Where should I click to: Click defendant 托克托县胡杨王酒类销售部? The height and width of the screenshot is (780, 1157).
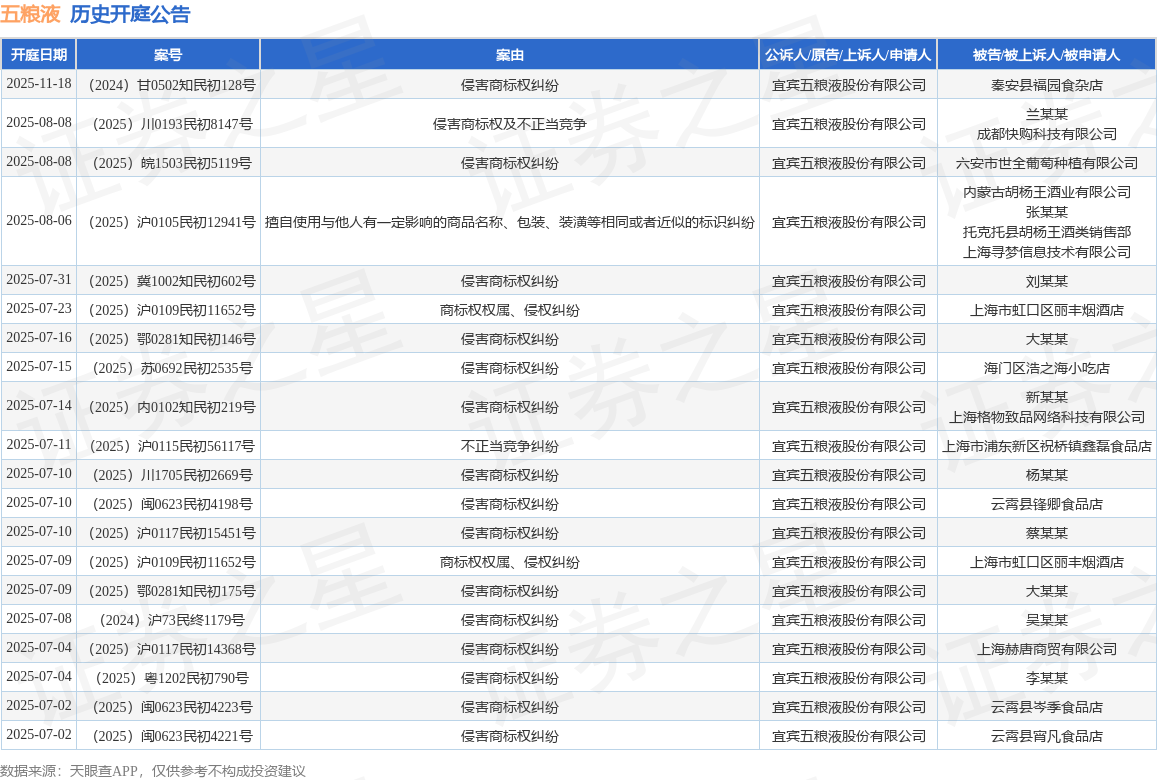(x=1046, y=232)
